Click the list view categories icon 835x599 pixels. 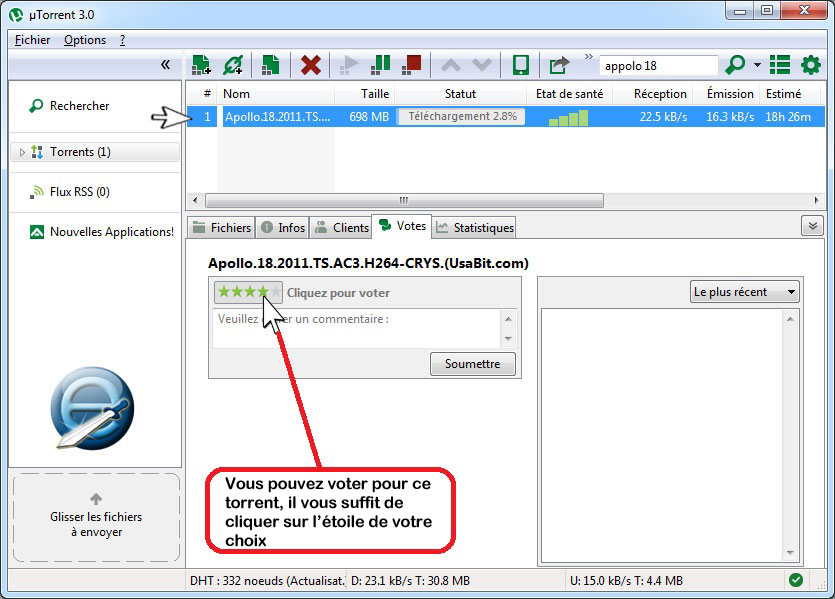[780, 65]
